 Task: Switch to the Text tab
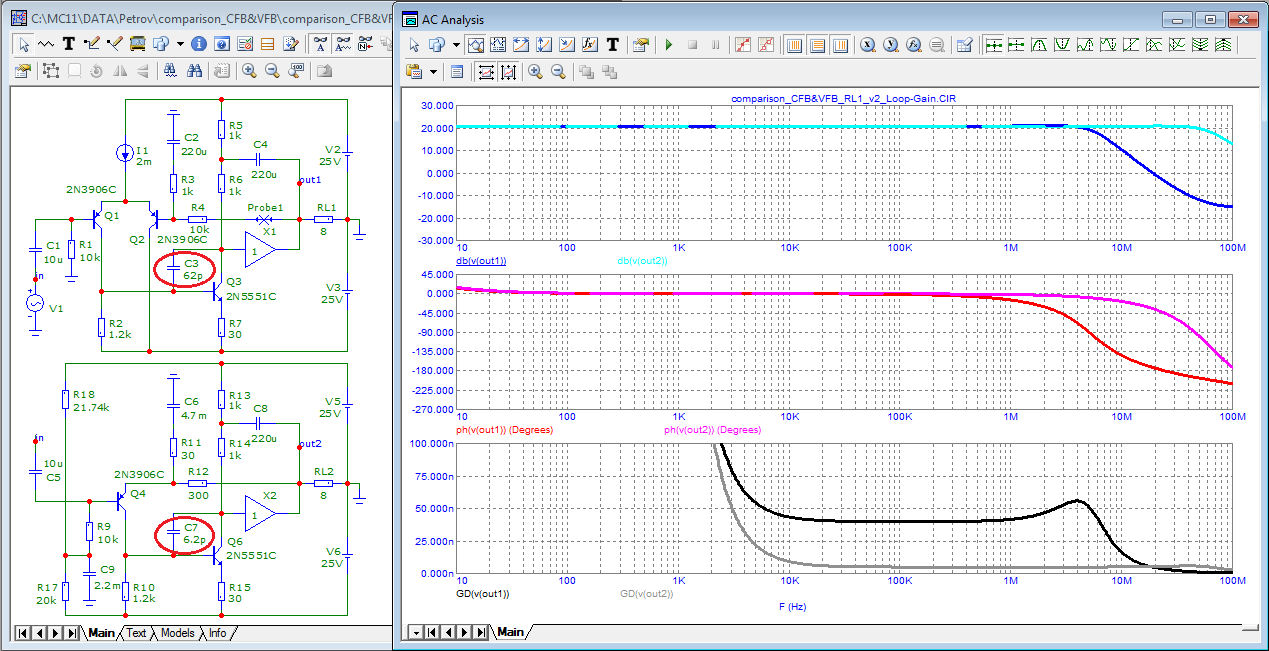click(x=136, y=633)
